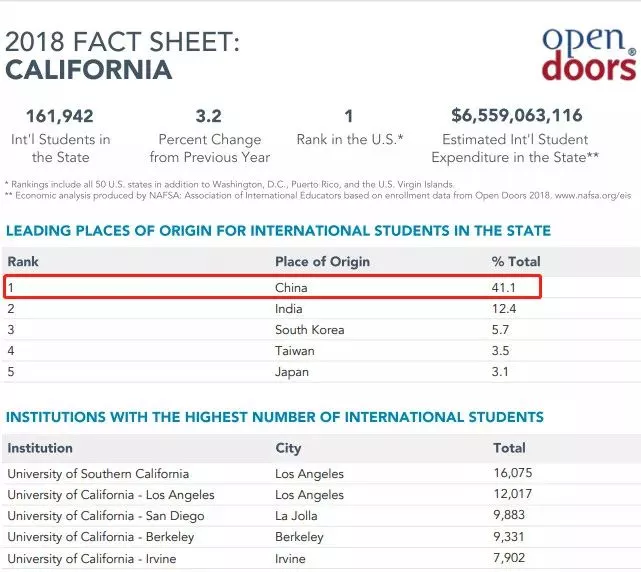Click the 'Rank in the U.S.*' label
Screen dimensions: 641x572
(x=350, y=139)
